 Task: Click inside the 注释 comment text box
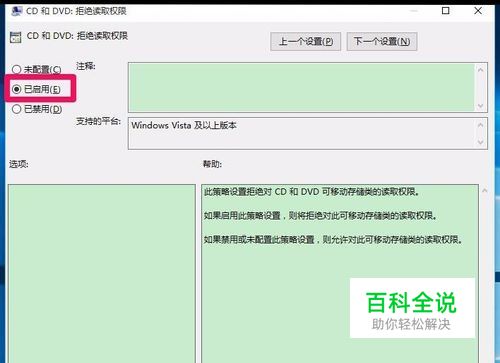point(301,87)
